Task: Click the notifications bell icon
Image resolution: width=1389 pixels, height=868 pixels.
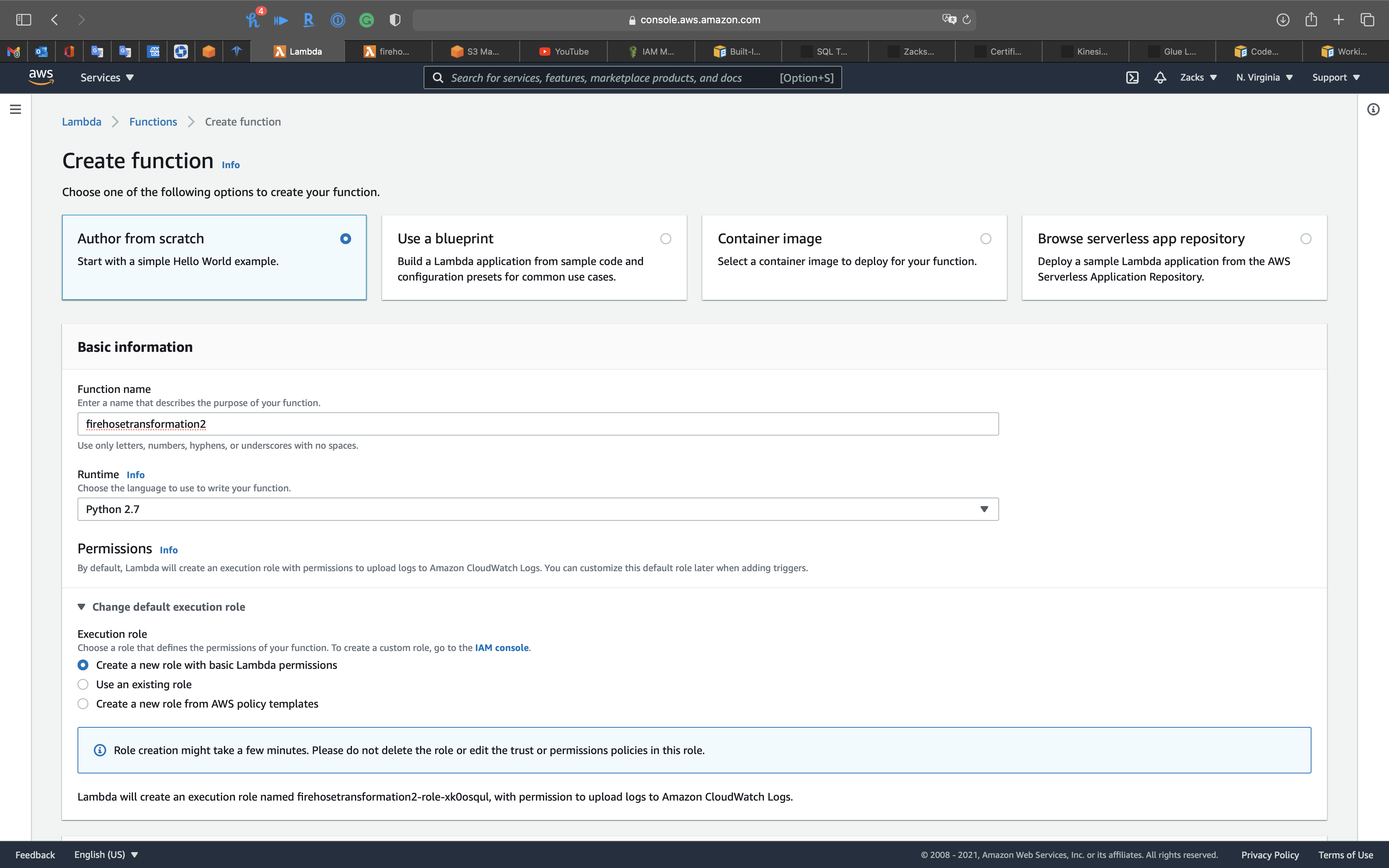Action: pos(1160,77)
